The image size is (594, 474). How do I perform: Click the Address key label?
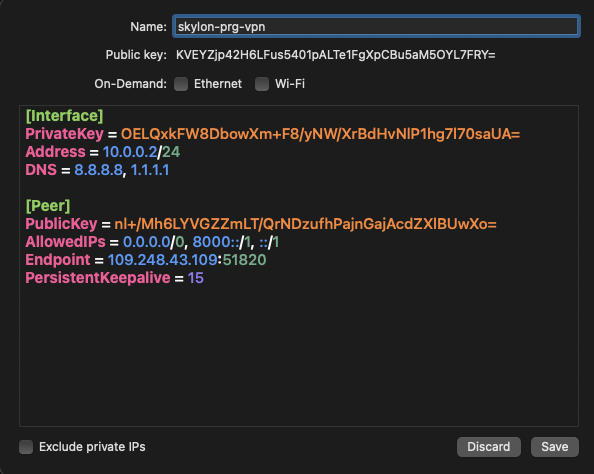[55, 152]
